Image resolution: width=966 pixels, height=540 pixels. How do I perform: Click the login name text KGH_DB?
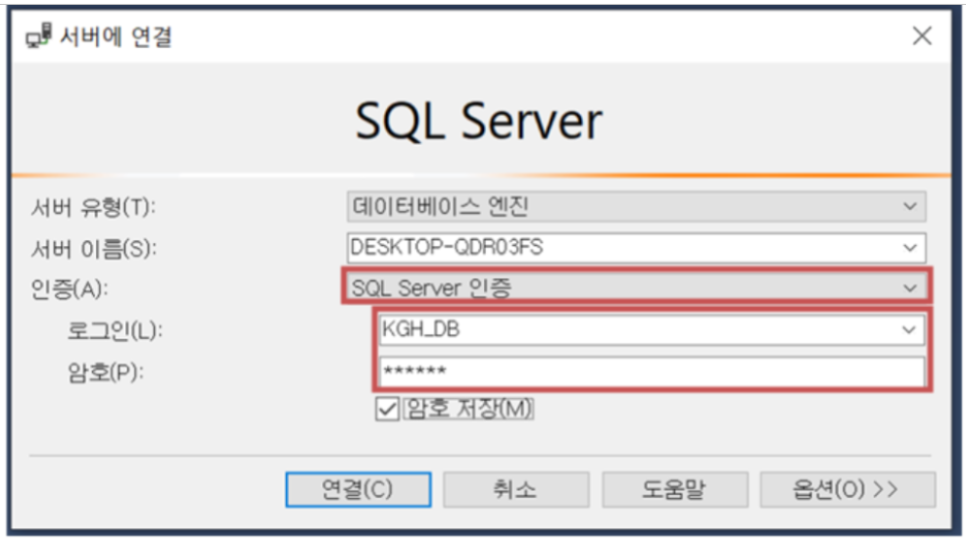tap(421, 329)
